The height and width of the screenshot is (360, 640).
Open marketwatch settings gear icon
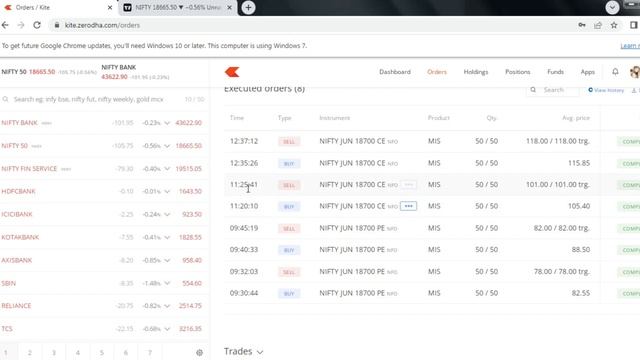pos(199,352)
